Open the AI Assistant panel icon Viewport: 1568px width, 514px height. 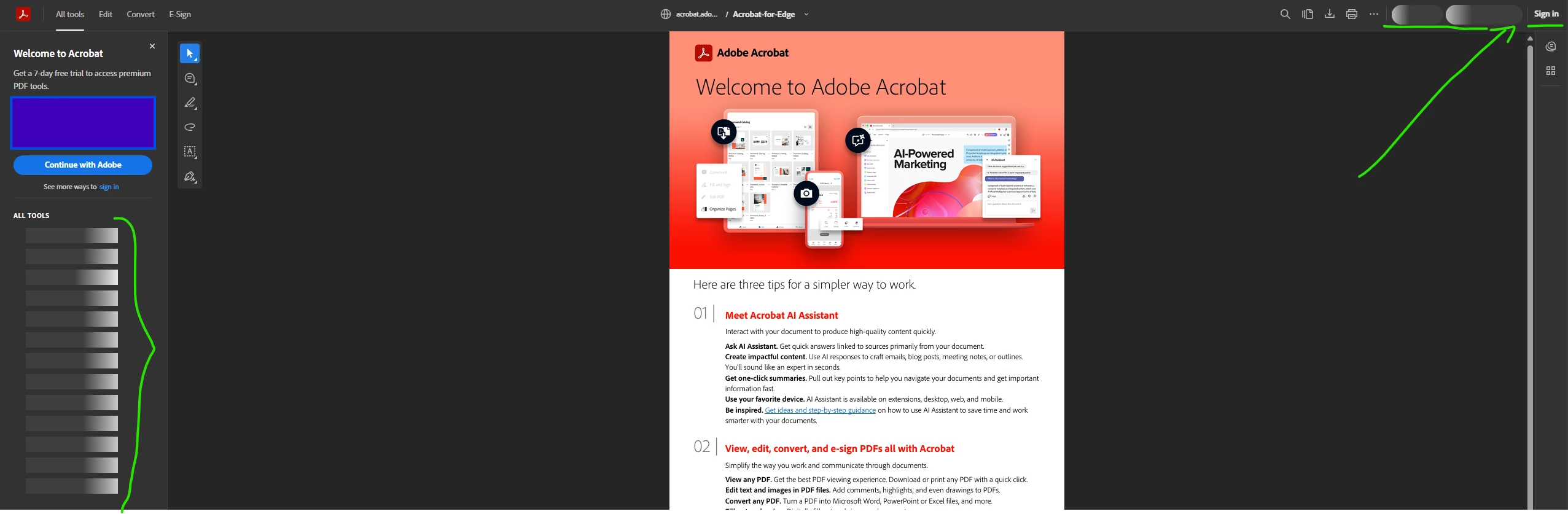(x=1551, y=47)
